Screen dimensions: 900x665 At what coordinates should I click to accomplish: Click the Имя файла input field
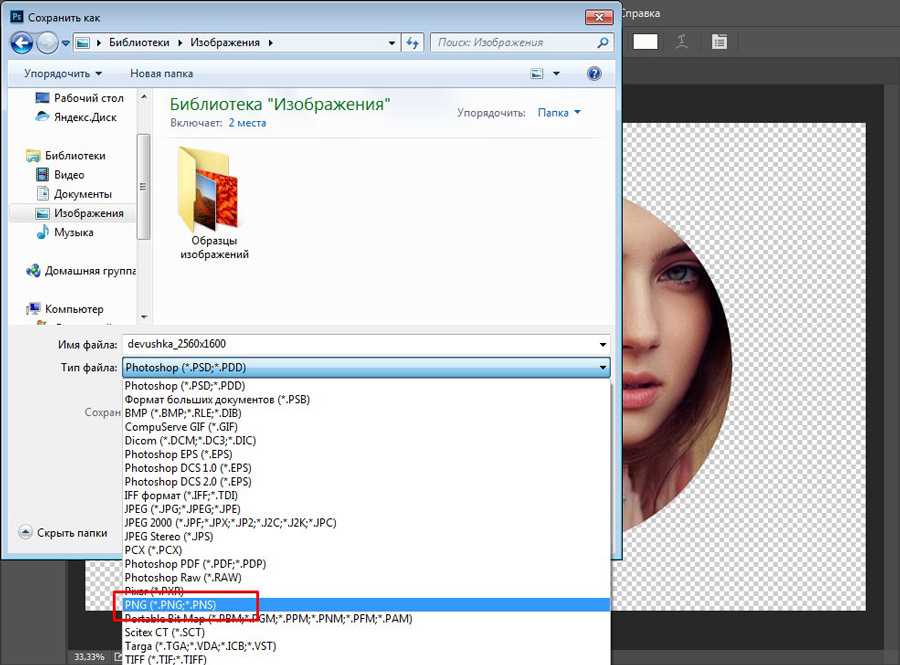click(x=360, y=344)
